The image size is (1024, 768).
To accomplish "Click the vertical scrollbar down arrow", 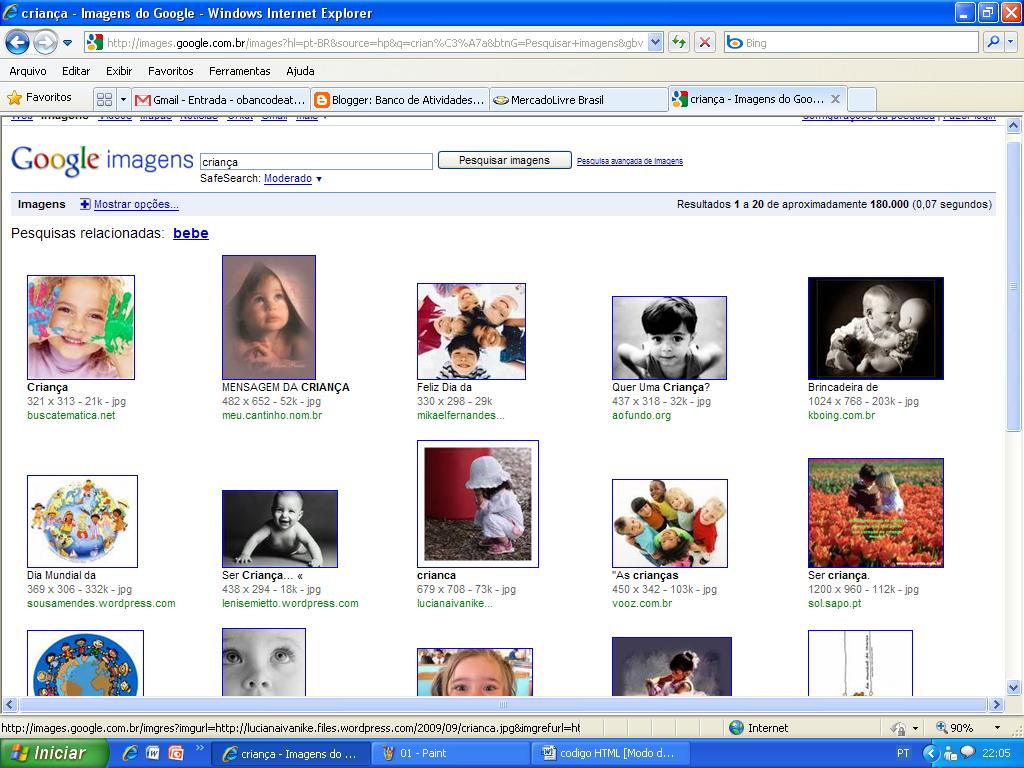I will click(1014, 687).
